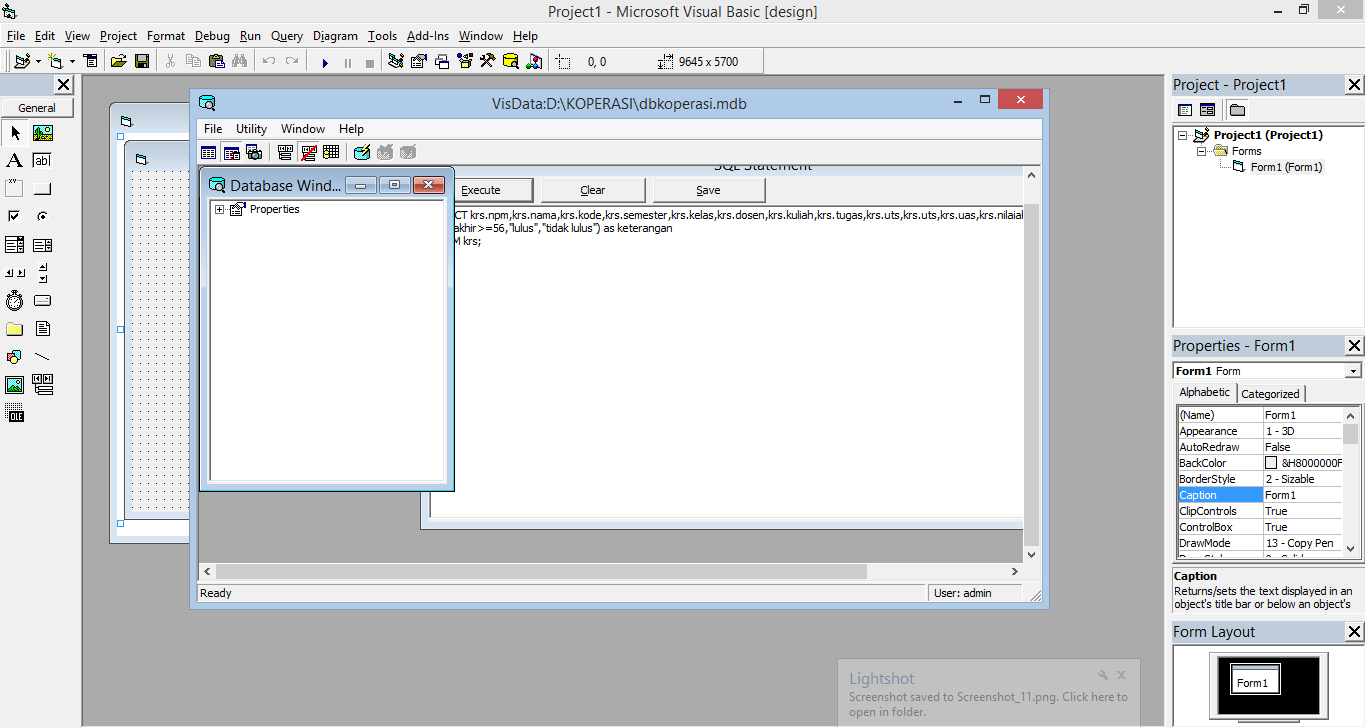Image resolution: width=1365 pixels, height=728 pixels.
Task: Switch to Categorized properties tab
Action: click(x=1270, y=394)
